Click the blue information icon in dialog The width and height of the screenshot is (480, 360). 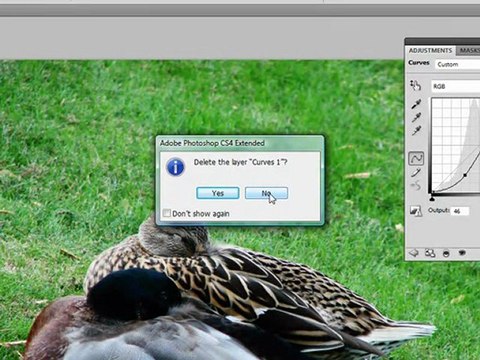click(176, 167)
